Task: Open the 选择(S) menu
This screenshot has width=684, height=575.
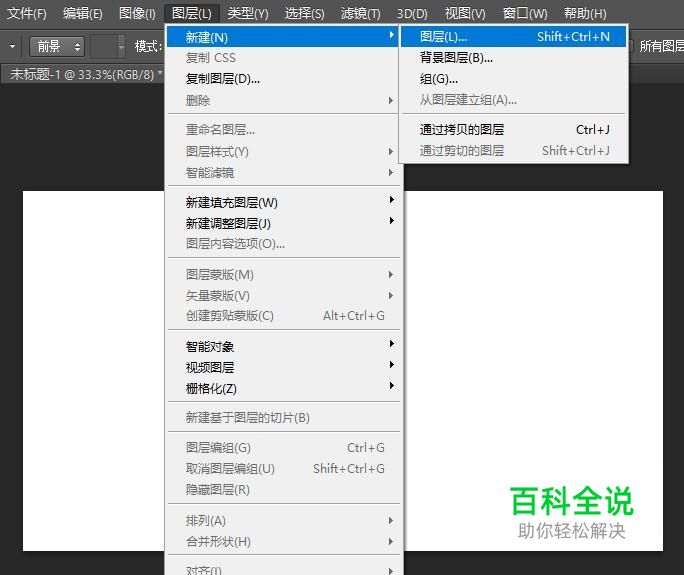Action: (x=304, y=14)
